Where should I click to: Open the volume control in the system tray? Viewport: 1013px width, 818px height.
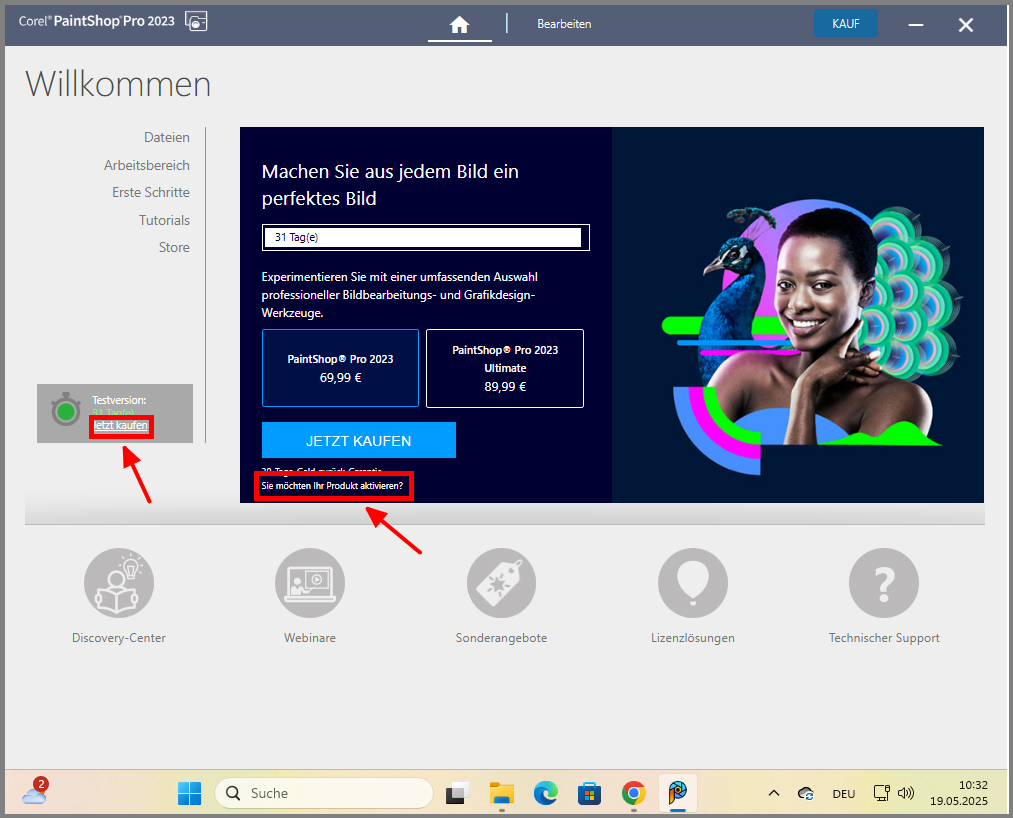tap(906, 793)
